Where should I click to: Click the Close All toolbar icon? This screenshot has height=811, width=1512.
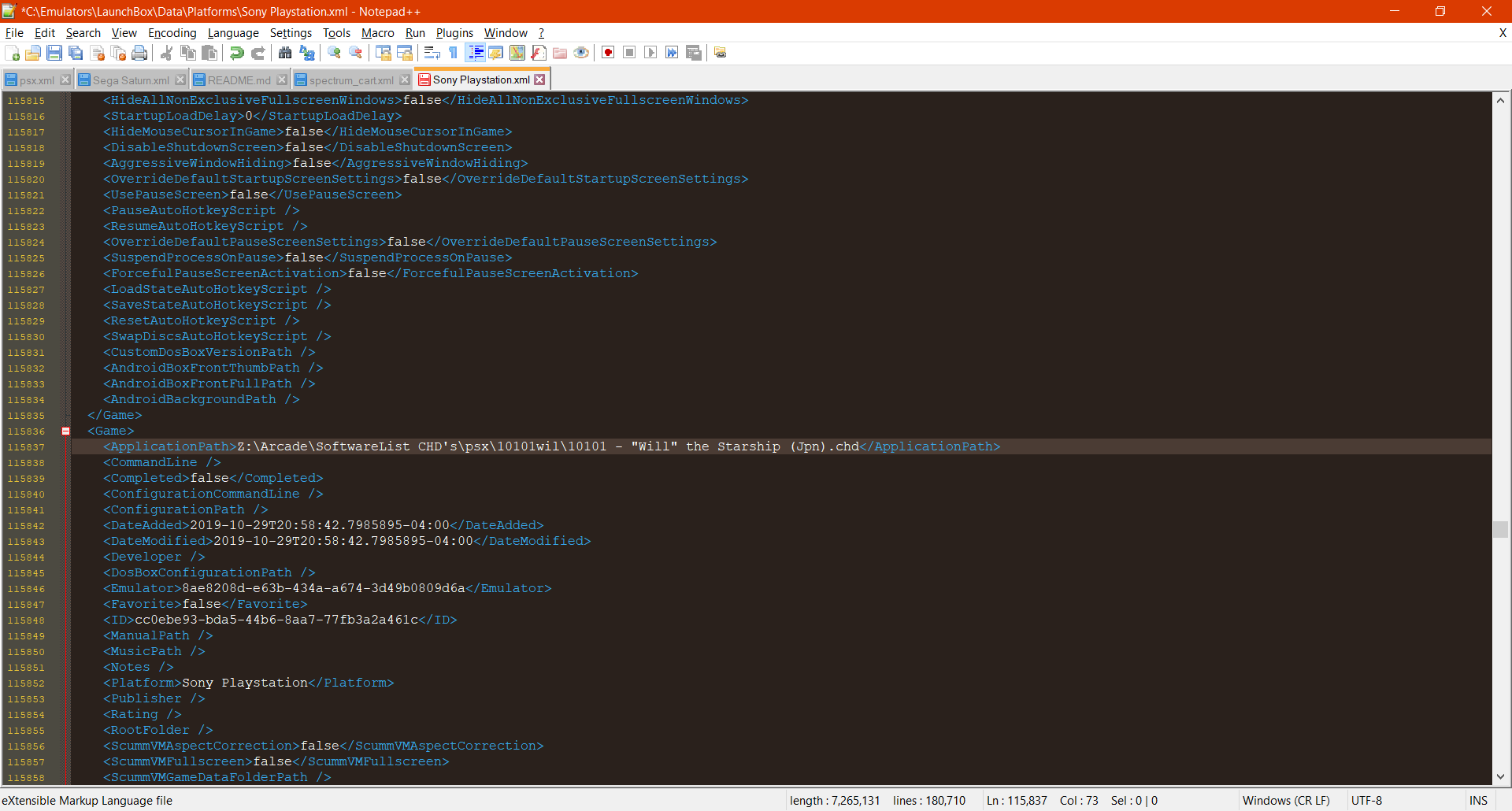point(119,53)
